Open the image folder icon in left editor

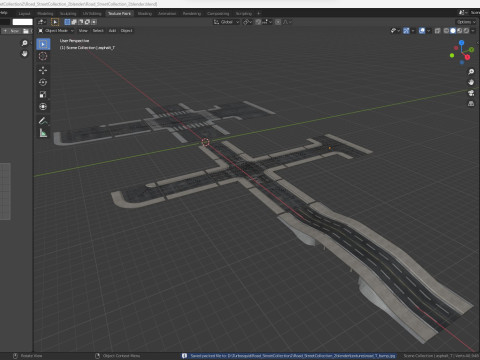(x=26, y=31)
